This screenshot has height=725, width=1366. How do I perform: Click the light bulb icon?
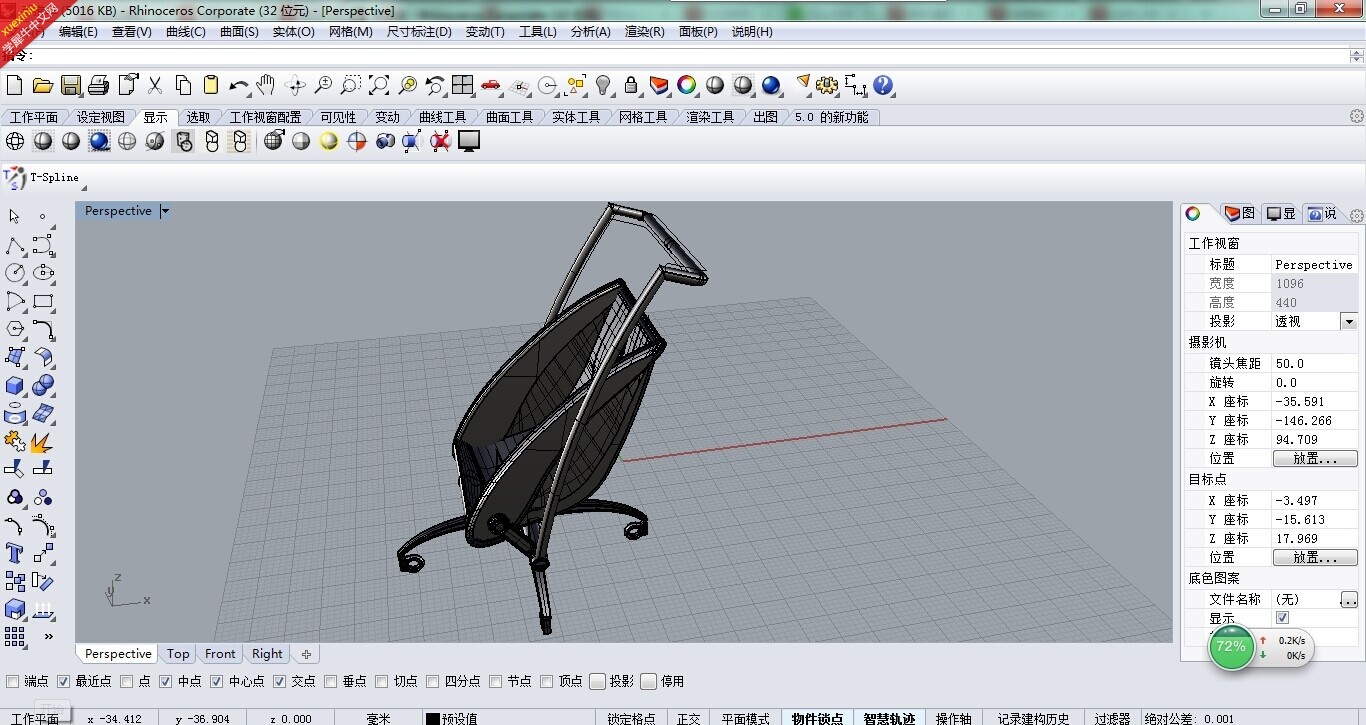tap(603, 85)
